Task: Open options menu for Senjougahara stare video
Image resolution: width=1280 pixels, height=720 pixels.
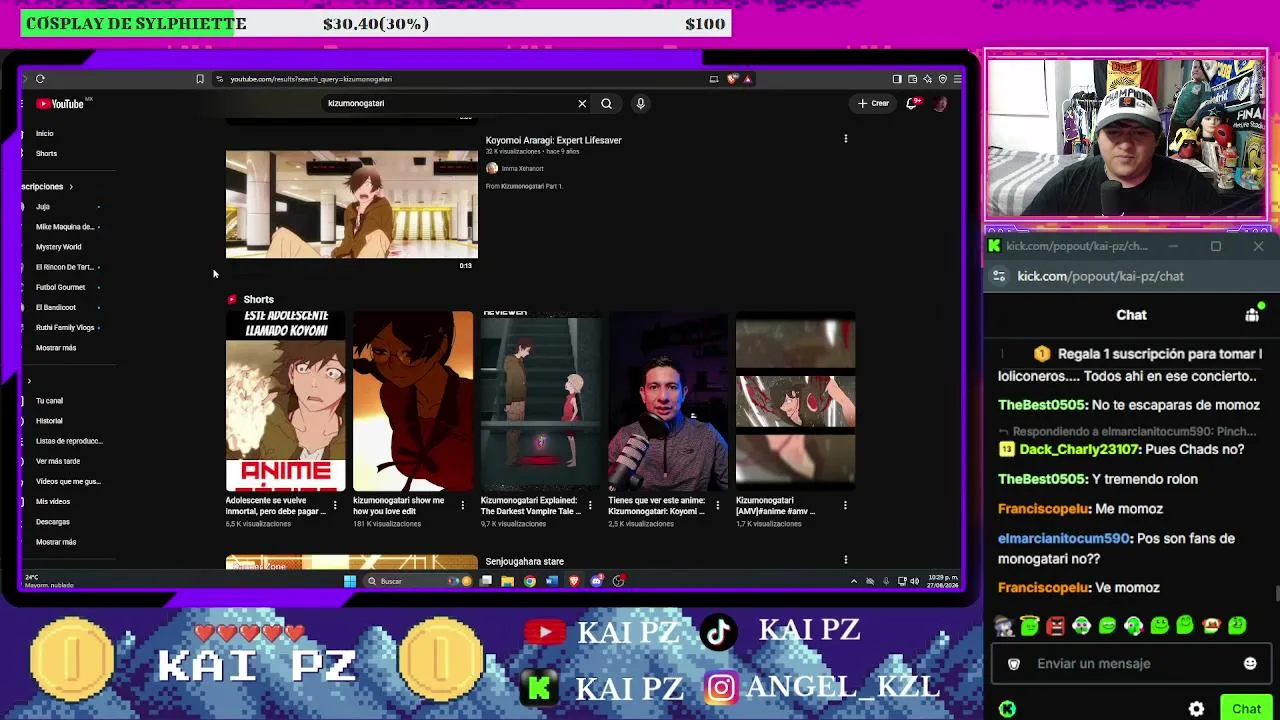Action: click(x=845, y=560)
